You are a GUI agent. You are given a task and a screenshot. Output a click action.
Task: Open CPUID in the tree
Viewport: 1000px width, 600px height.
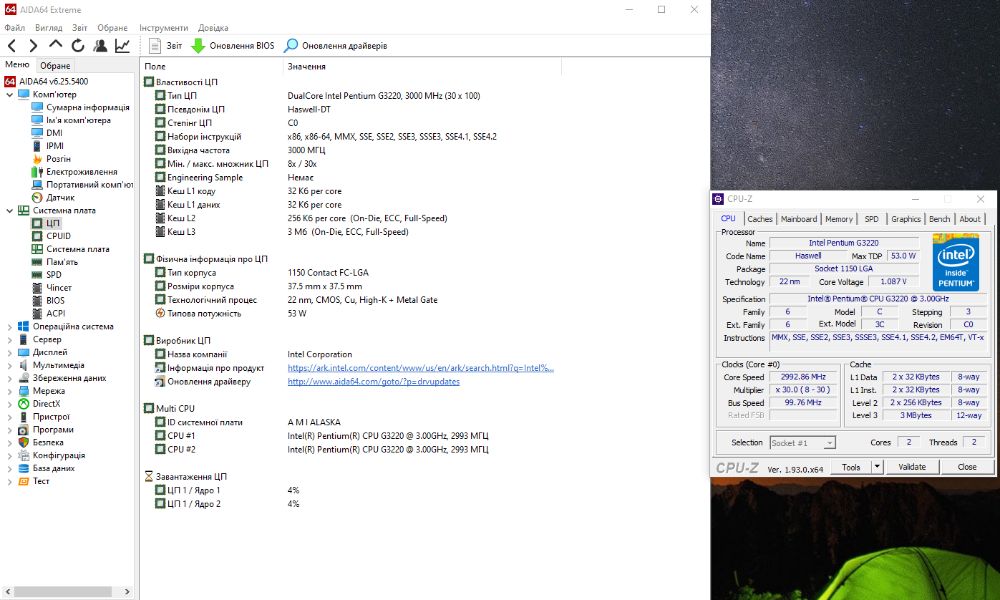[58, 236]
